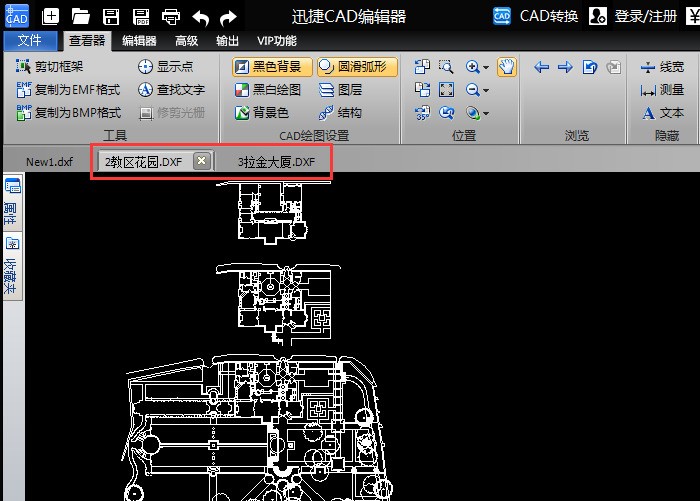Click the 35° custom rotate icon
This screenshot has width=700, height=501.
pyautogui.click(x=422, y=113)
